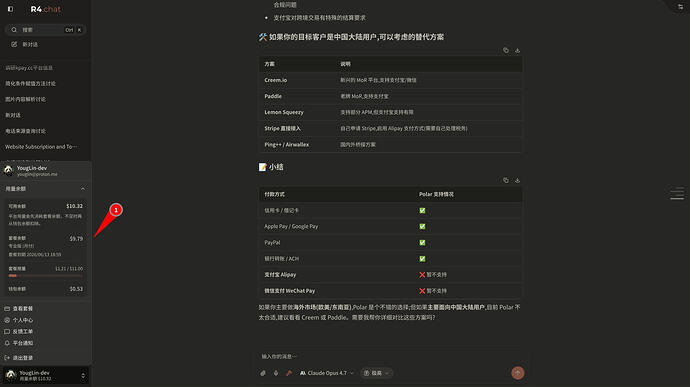Copy the Polar support summary table
This screenshot has width=690, height=387.
tap(506, 181)
